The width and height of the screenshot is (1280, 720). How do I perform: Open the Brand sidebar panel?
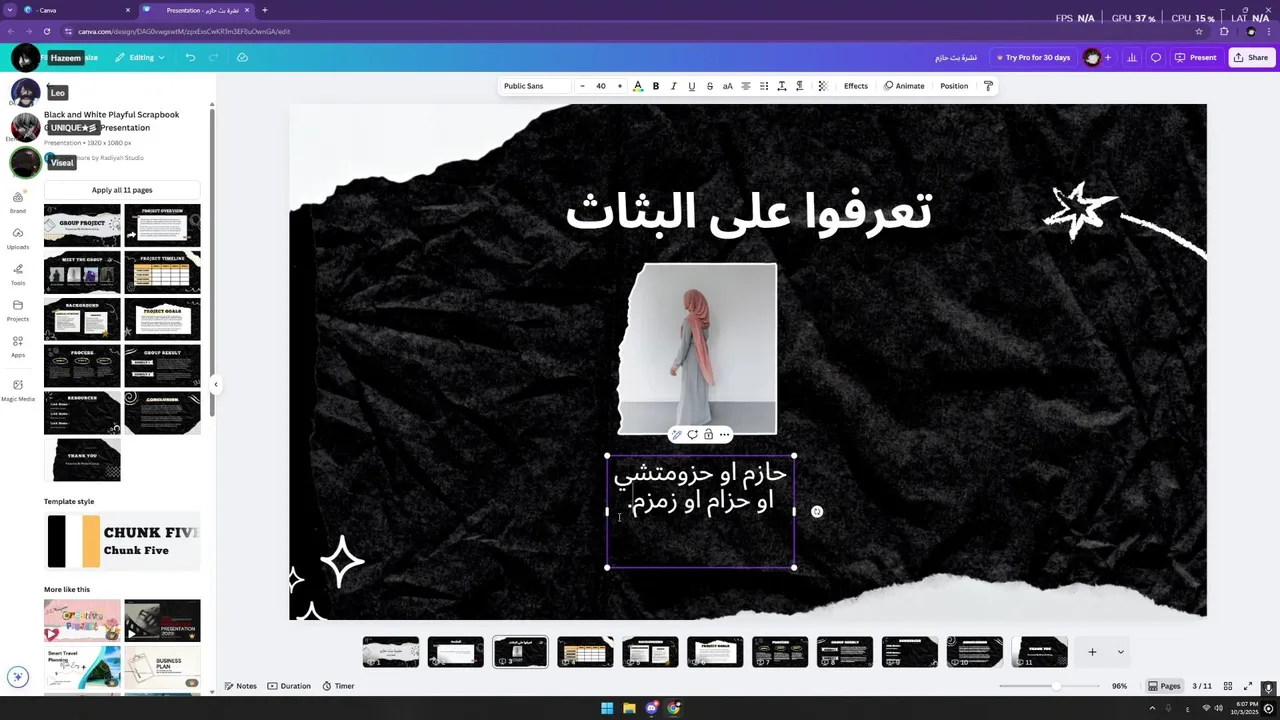point(18,202)
